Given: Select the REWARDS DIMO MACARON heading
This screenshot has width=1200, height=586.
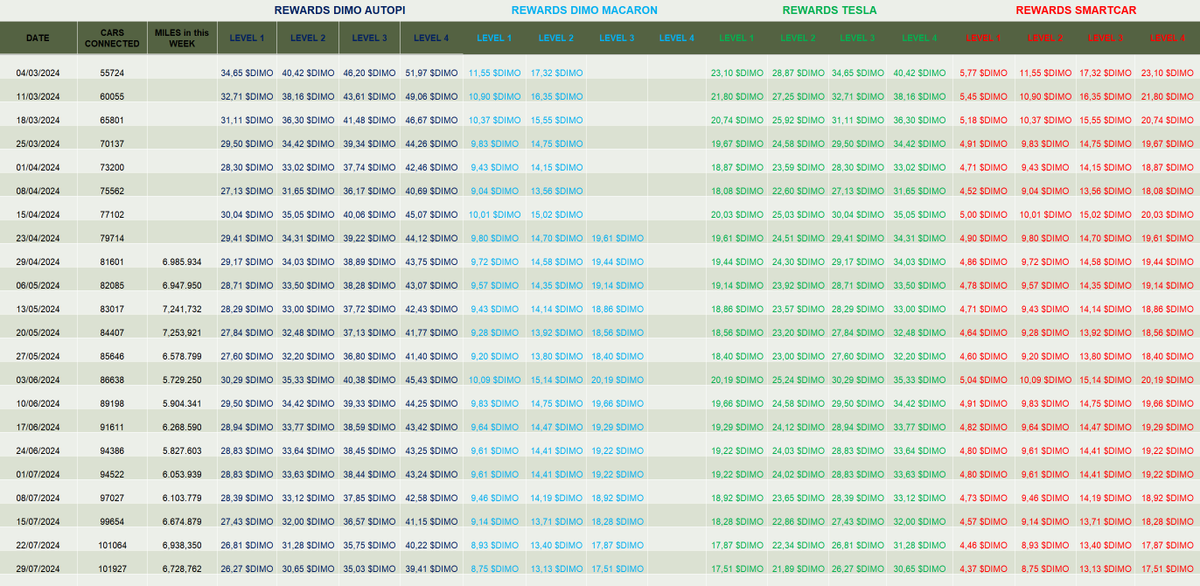Looking at the screenshot, I should pos(584,10).
